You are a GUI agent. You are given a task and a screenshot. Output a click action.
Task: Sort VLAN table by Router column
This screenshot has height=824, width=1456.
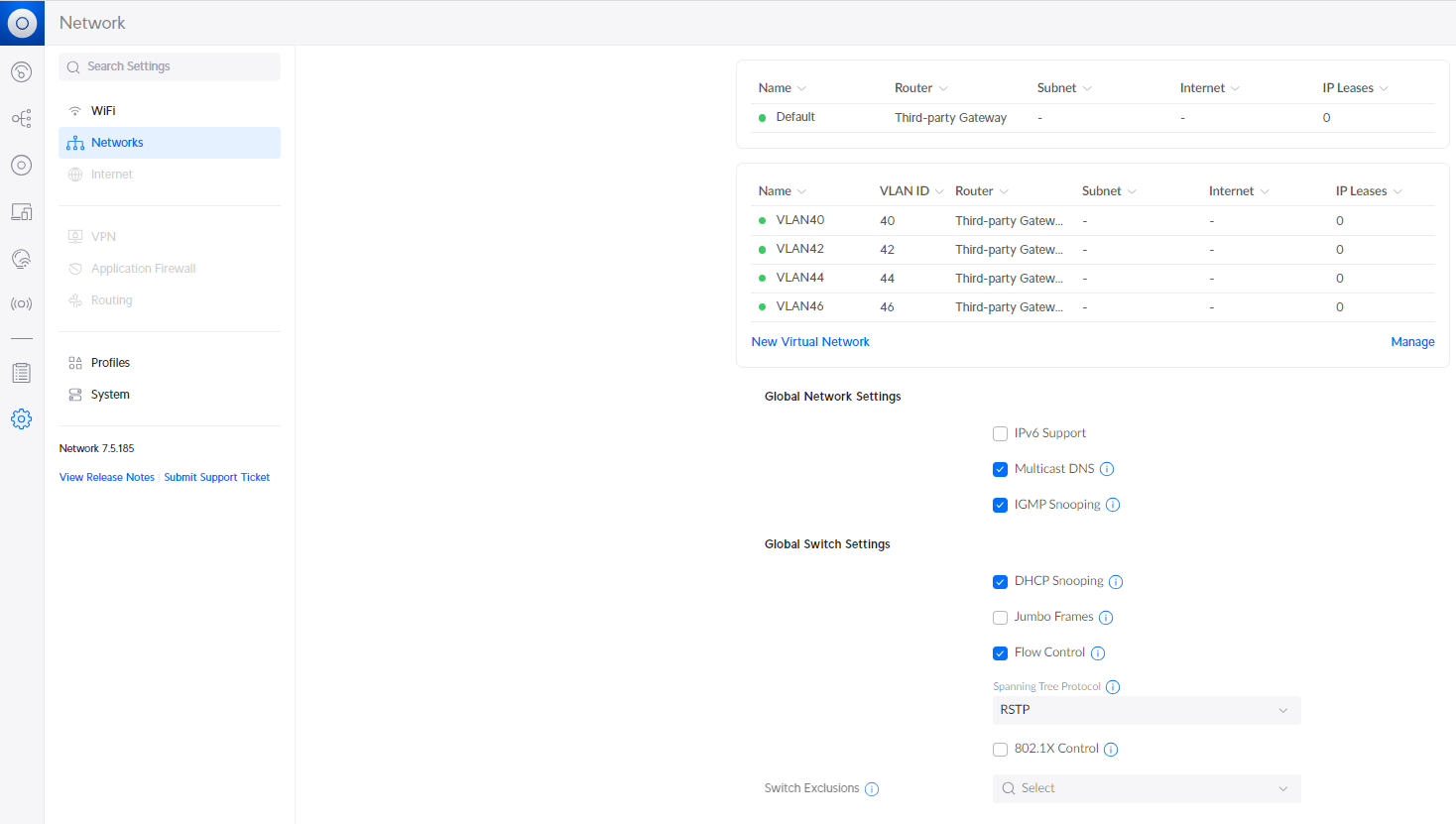pos(981,191)
